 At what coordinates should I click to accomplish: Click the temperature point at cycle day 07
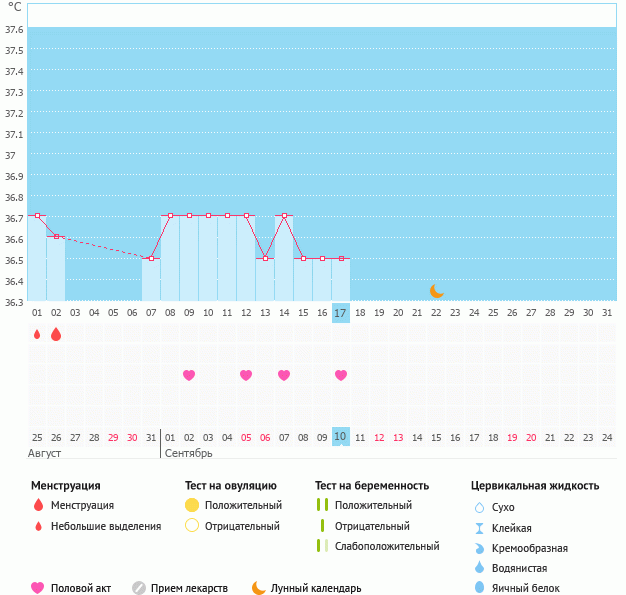coord(151,258)
